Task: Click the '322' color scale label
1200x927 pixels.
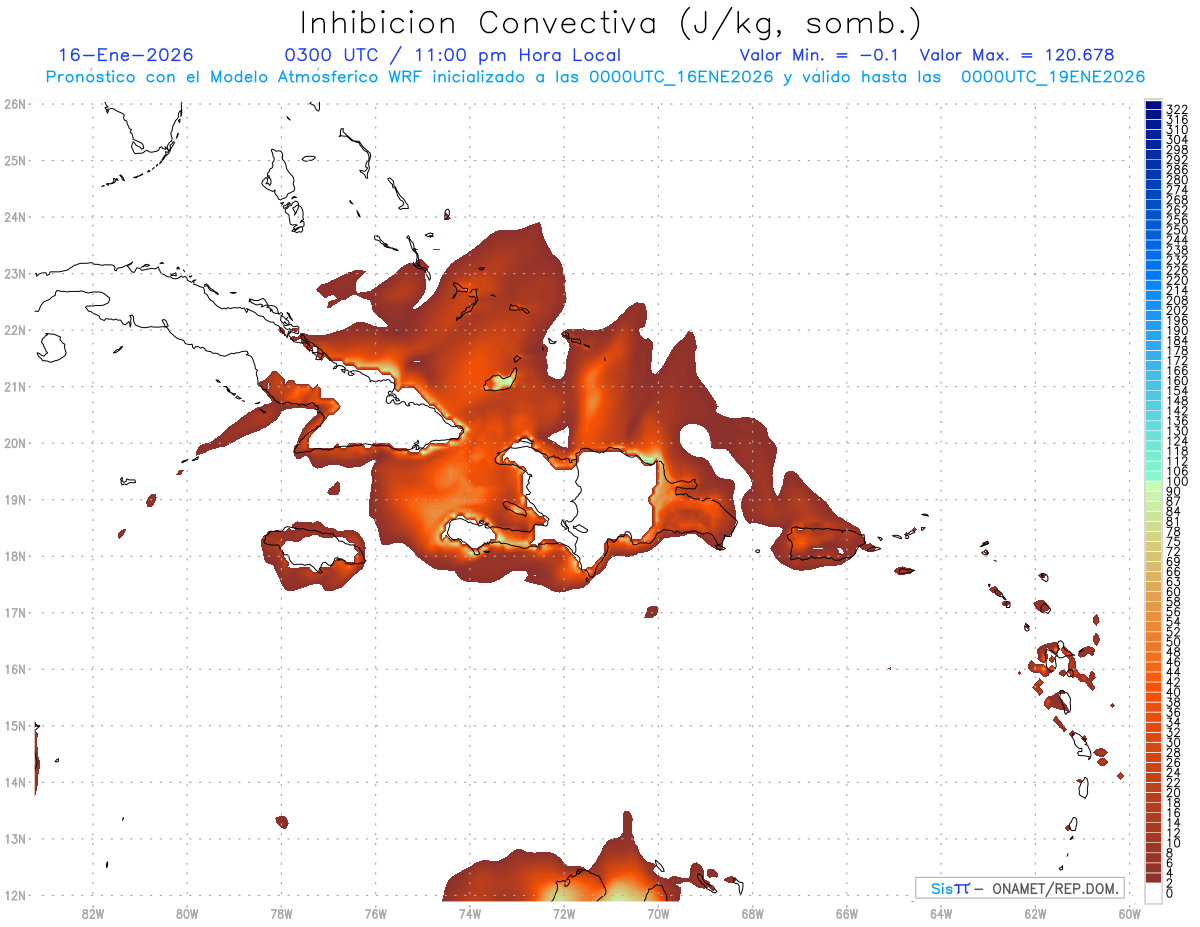Action: click(x=1177, y=109)
